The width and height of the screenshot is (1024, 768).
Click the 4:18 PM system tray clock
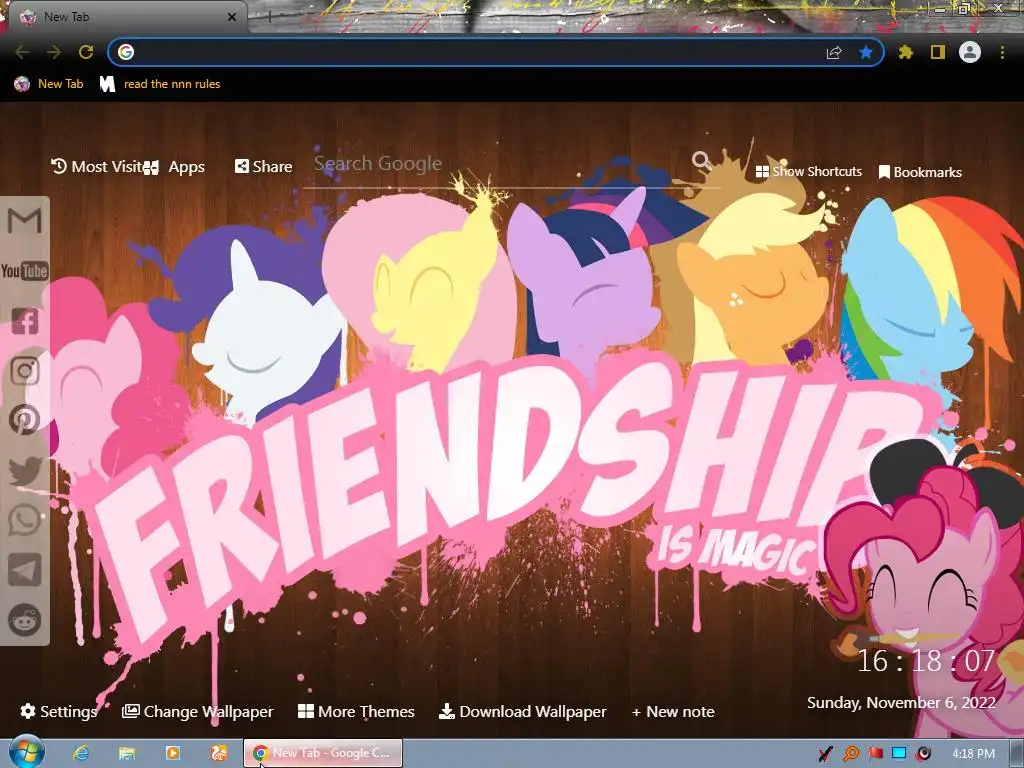(973, 754)
